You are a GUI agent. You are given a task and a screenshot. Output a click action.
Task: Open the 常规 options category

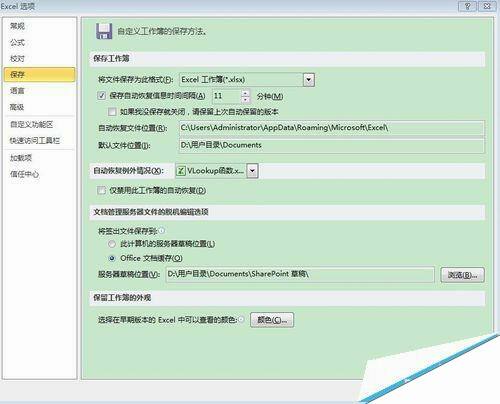point(17,26)
